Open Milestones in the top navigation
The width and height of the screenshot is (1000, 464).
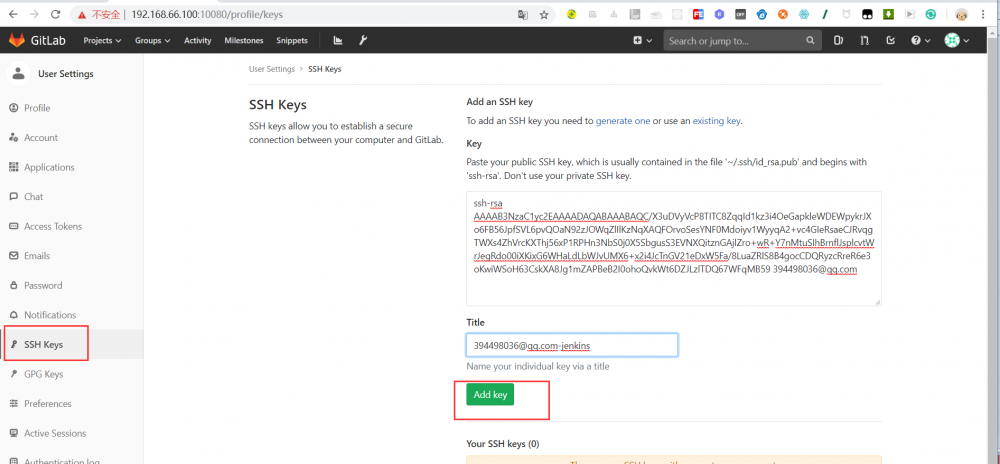click(x=244, y=40)
